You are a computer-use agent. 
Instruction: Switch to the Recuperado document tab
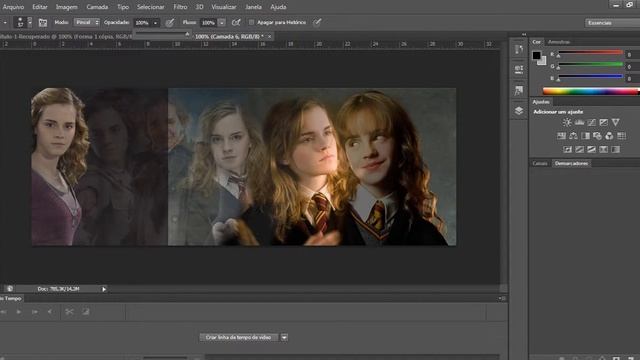[x=66, y=36]
